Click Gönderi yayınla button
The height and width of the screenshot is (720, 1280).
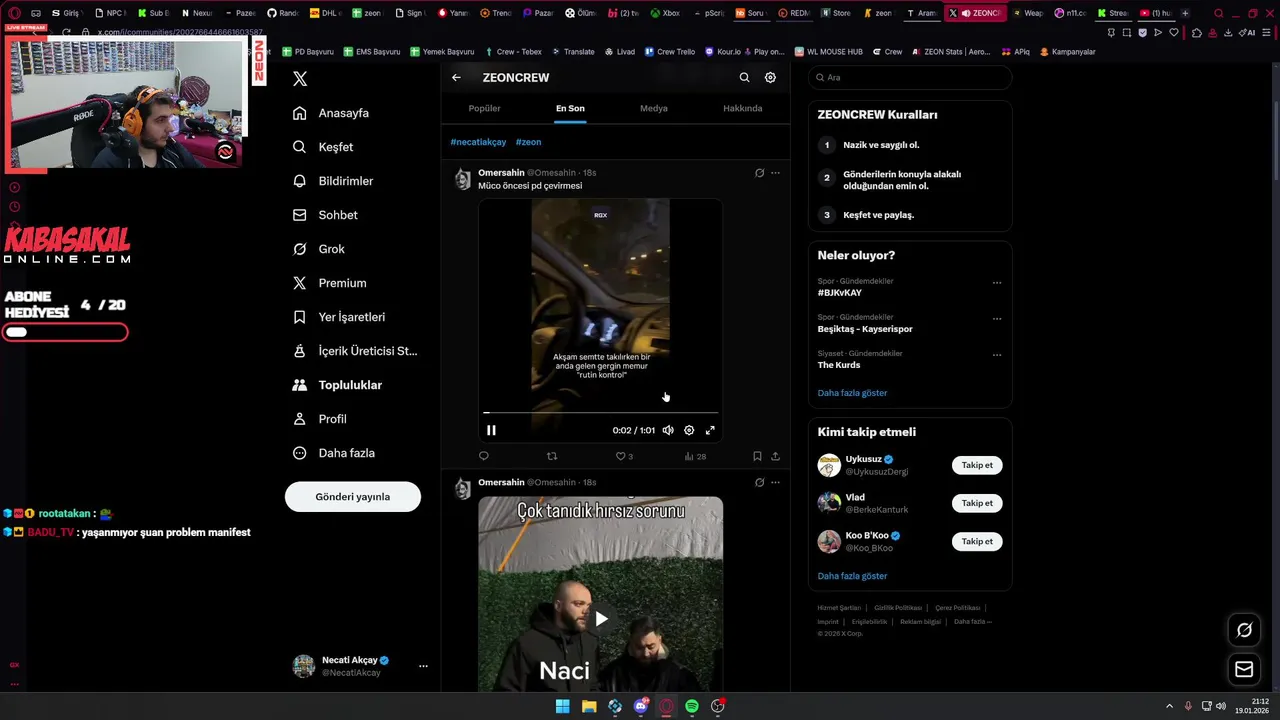click(353, 497)
